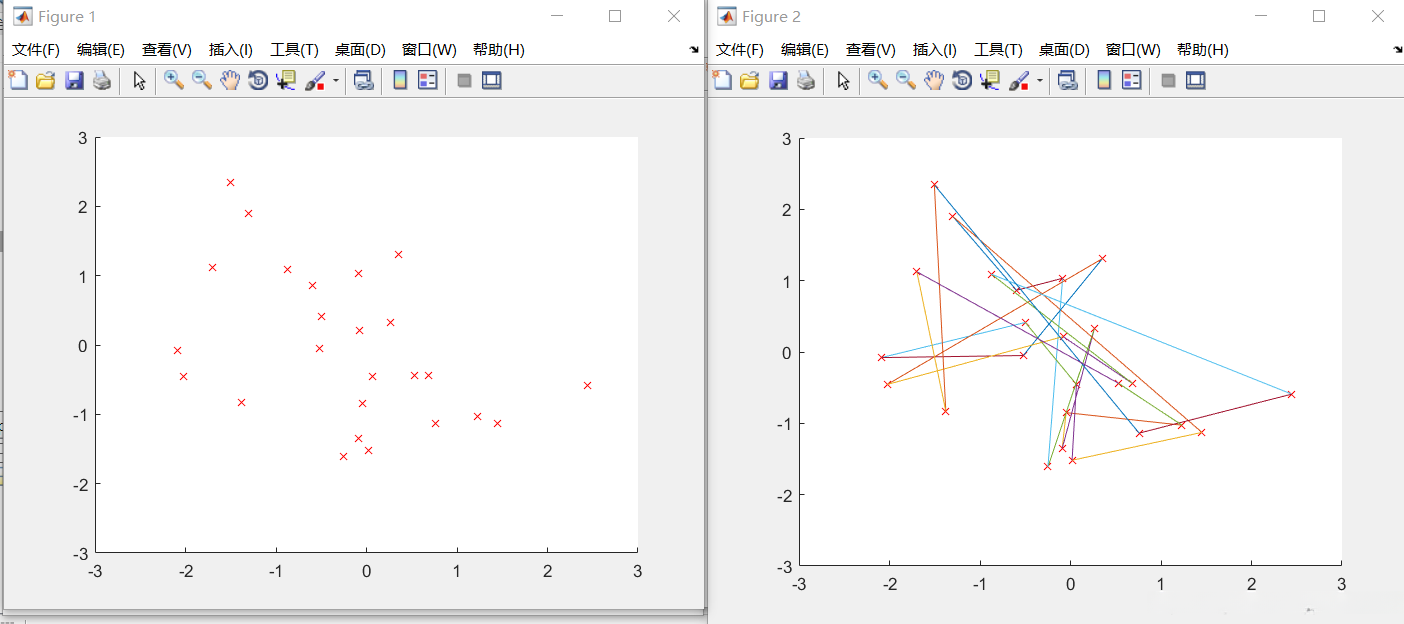1404x624 pixels.
Task: Show Plot Tools and dock Figure 1
Action: [491, 81]
